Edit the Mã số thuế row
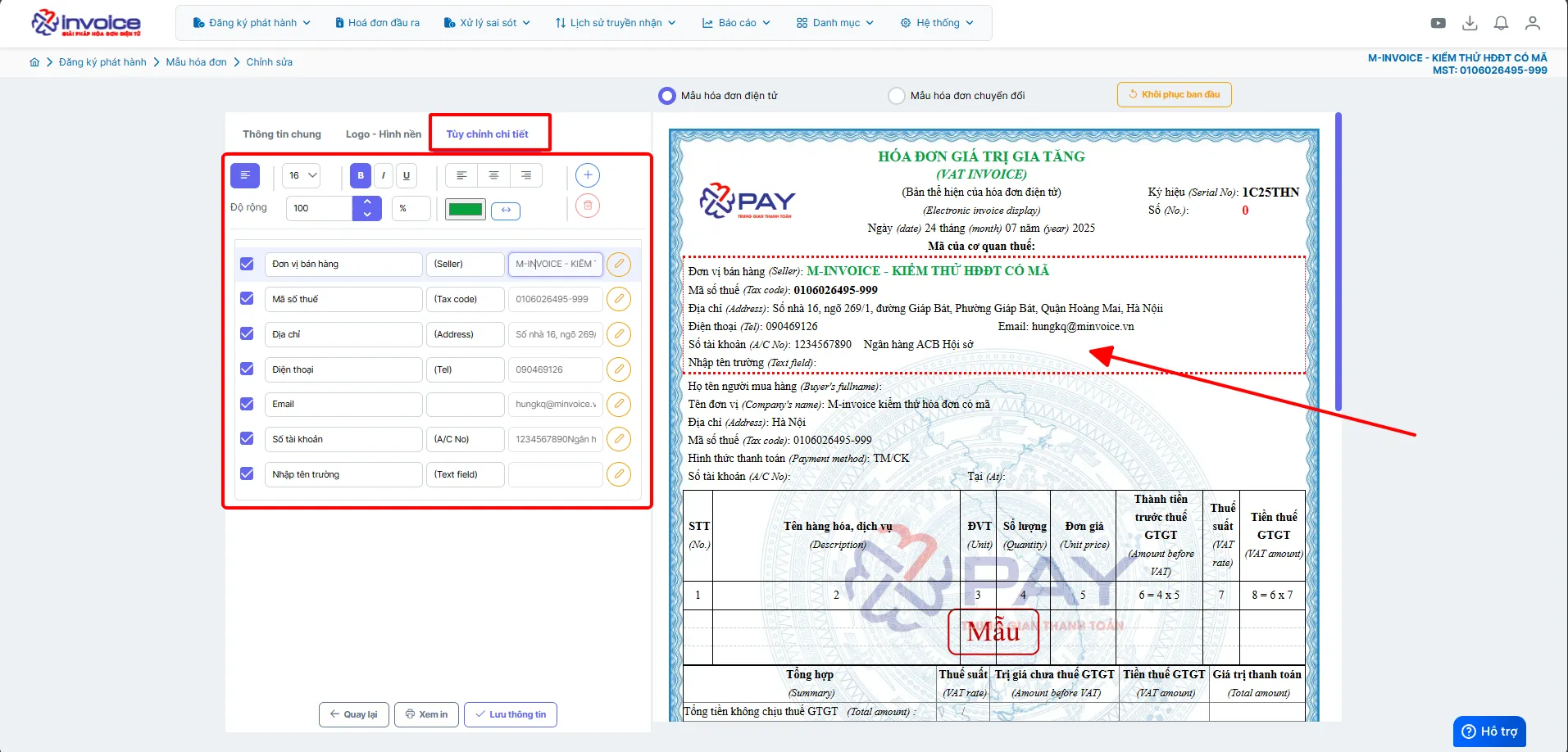 (x=619, y=299)
